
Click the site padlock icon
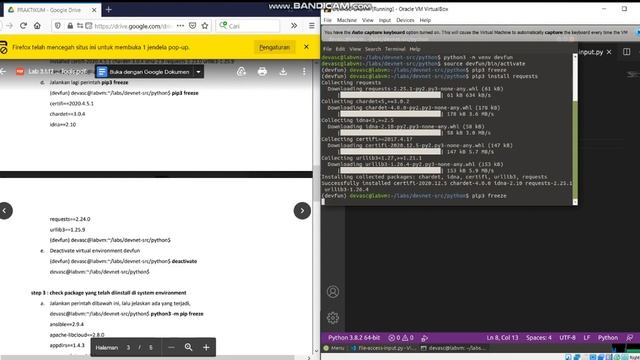70,26
